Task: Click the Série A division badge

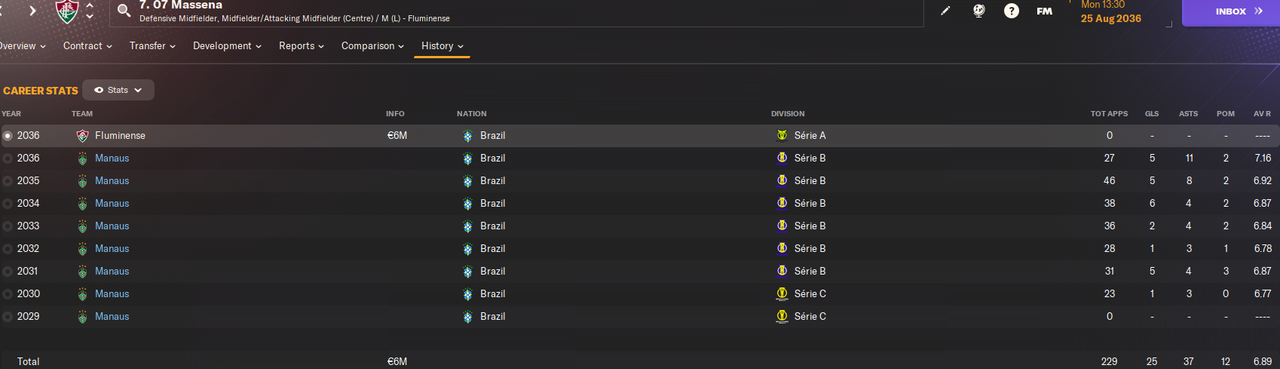Action: (782, 135)
